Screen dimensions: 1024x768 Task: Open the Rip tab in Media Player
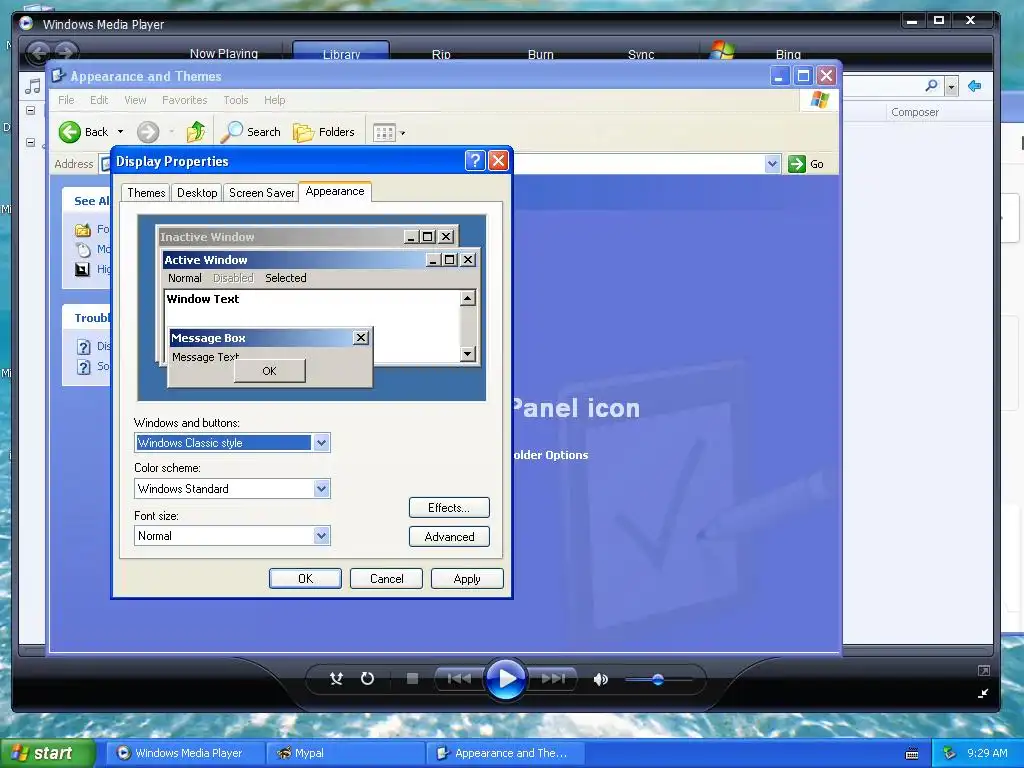(441, 54)
